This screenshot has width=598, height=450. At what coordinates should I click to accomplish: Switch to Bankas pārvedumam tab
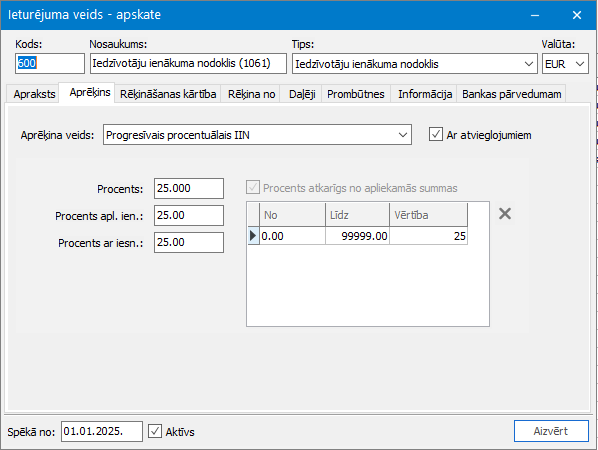pos(511,94)
